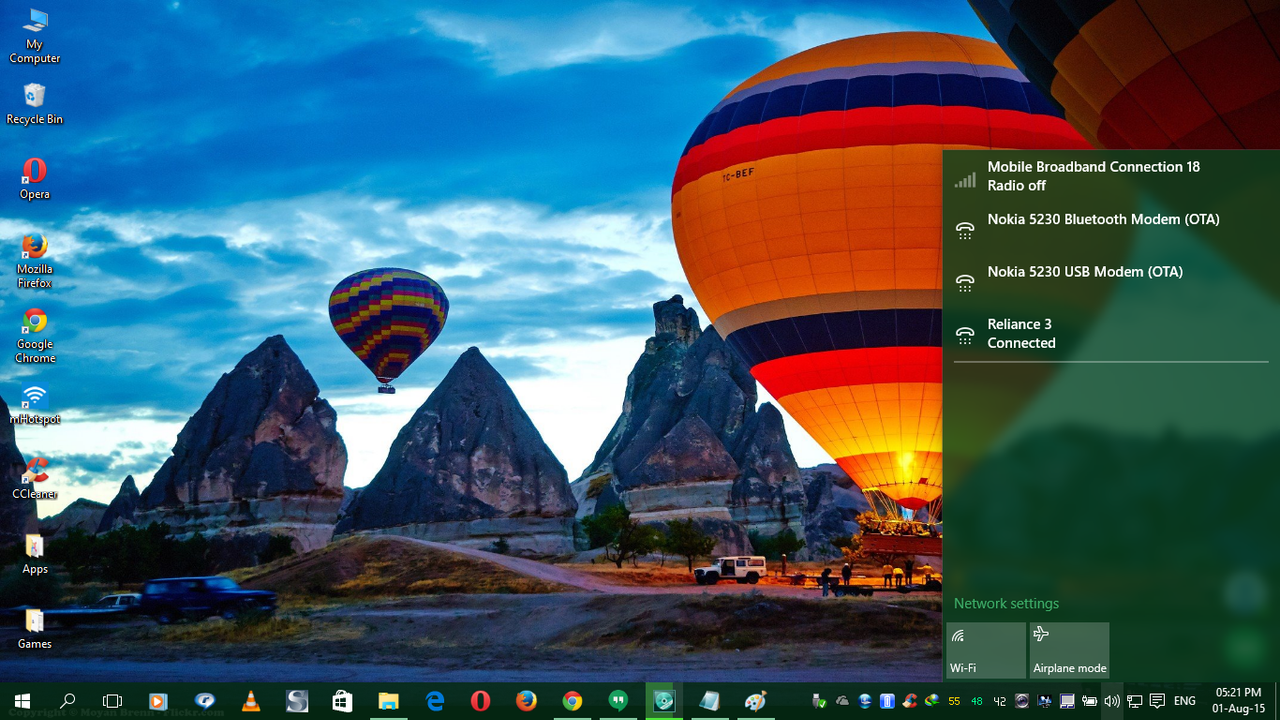Viewport: 1280px width, 720px height.
Task: Click the orange media player taskbar icon
Action: point(158,701)
